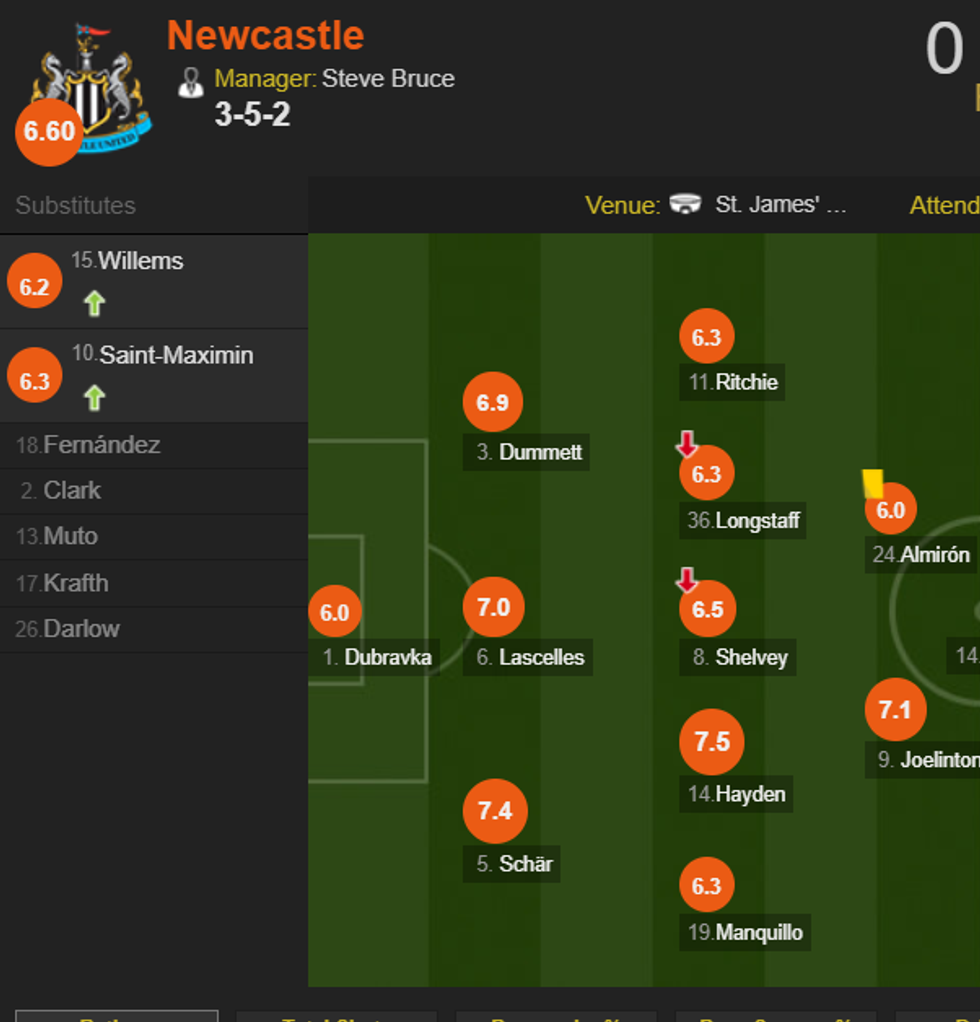The height and width of the screenshot is (1022, 980).
Task: Click Longstaff's red substituted-off arrow
Action: 687,444
